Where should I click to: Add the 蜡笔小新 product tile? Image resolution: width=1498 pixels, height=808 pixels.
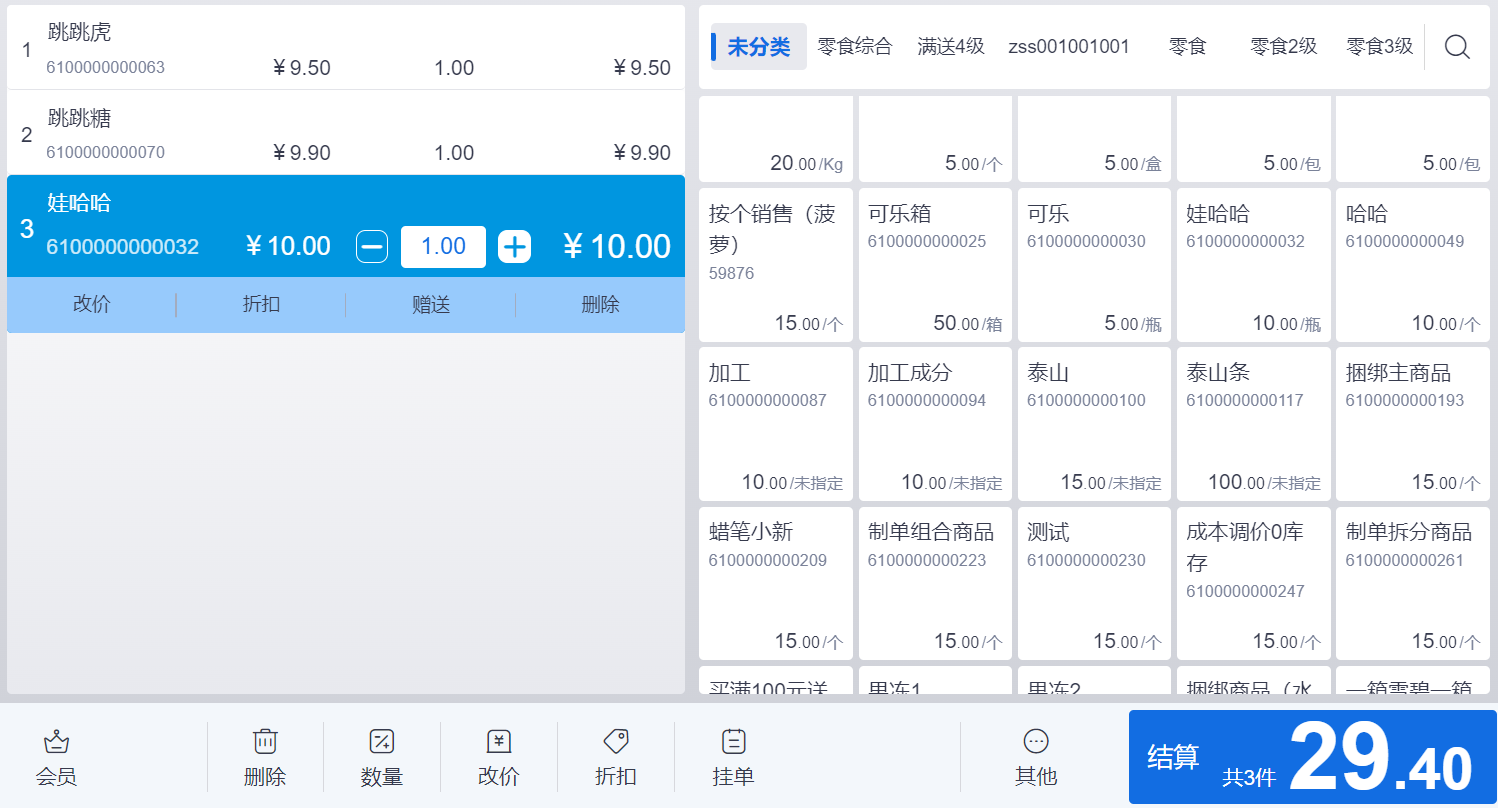click(776, 584)
